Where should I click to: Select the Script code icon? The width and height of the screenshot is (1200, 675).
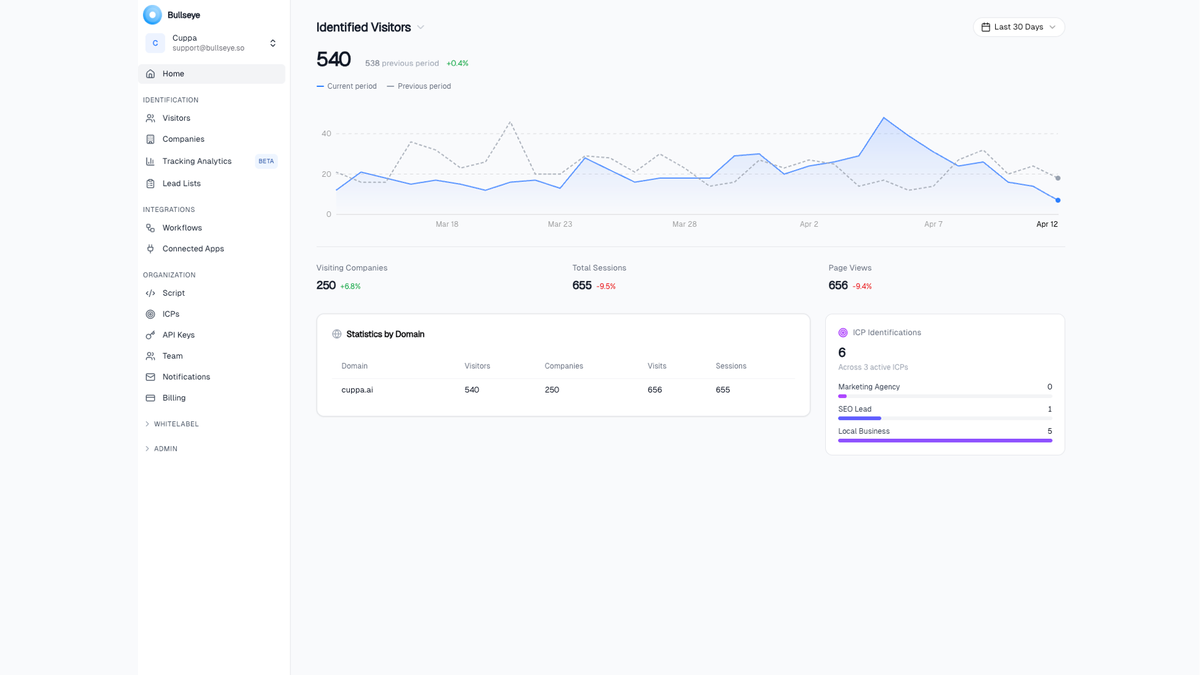click(x=150, y=292)
